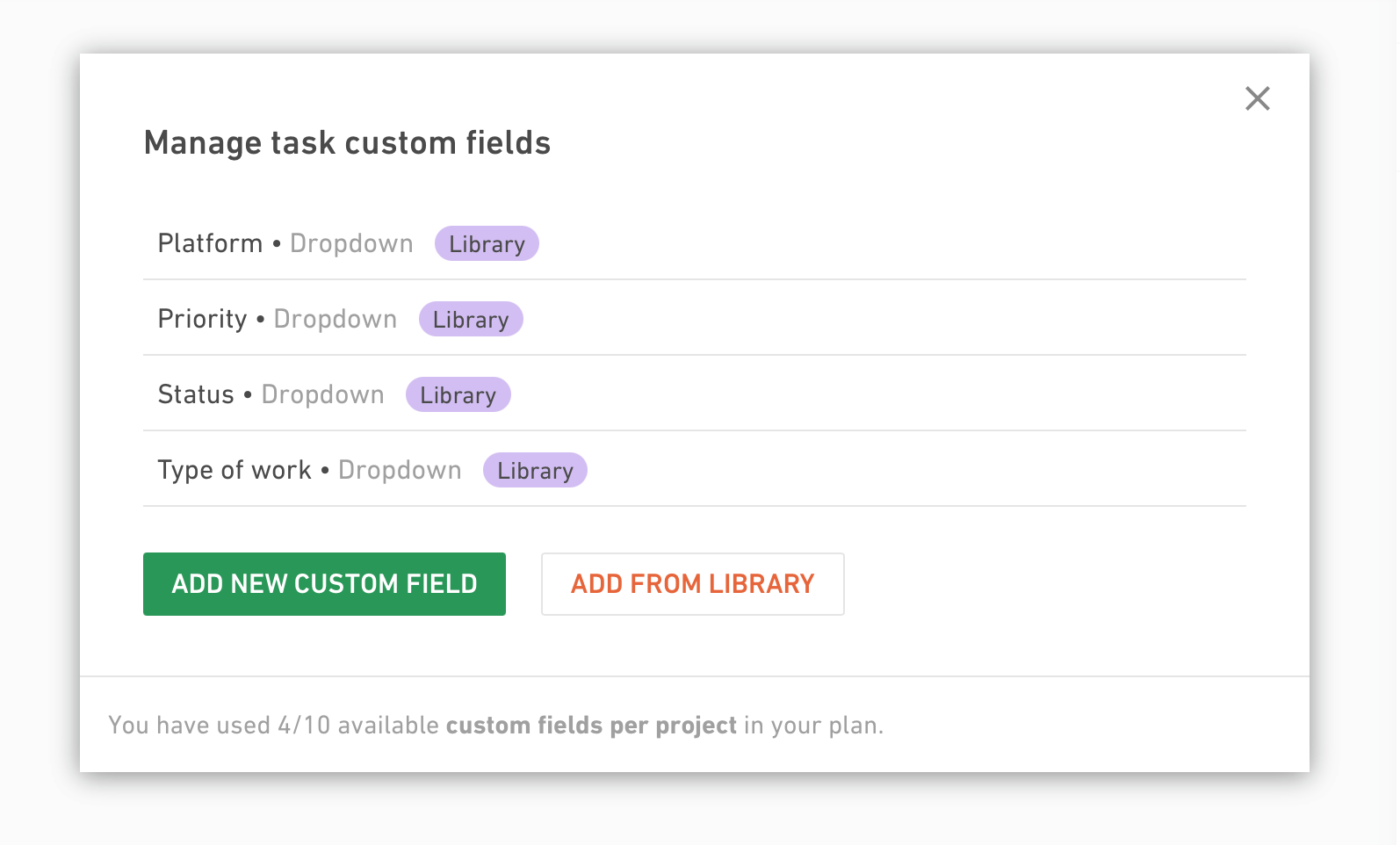
Task: Click the Library badge beside Platform
Action: (x=487, y=243)
